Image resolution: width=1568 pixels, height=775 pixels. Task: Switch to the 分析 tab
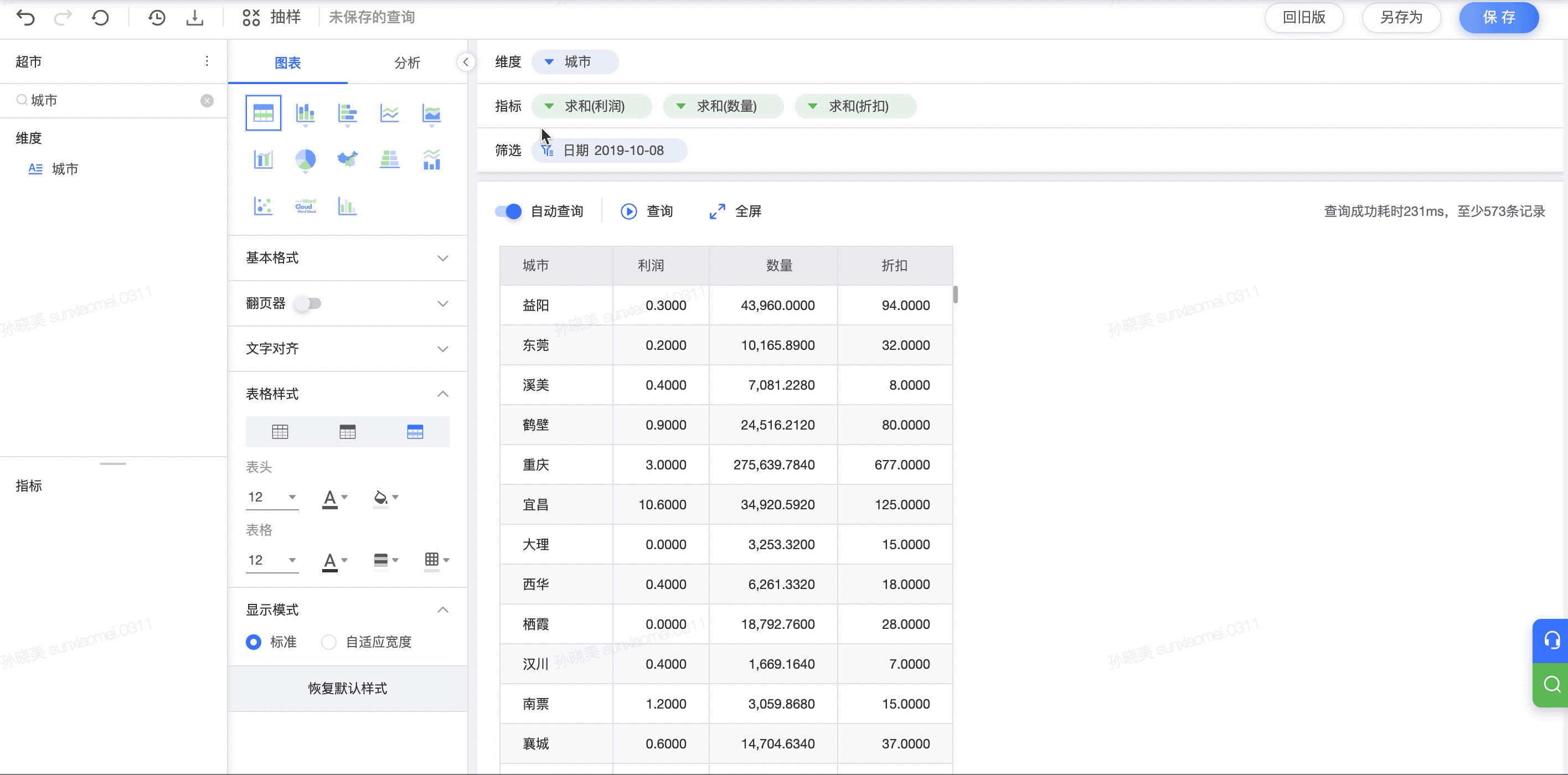click(x=407, y=63)
